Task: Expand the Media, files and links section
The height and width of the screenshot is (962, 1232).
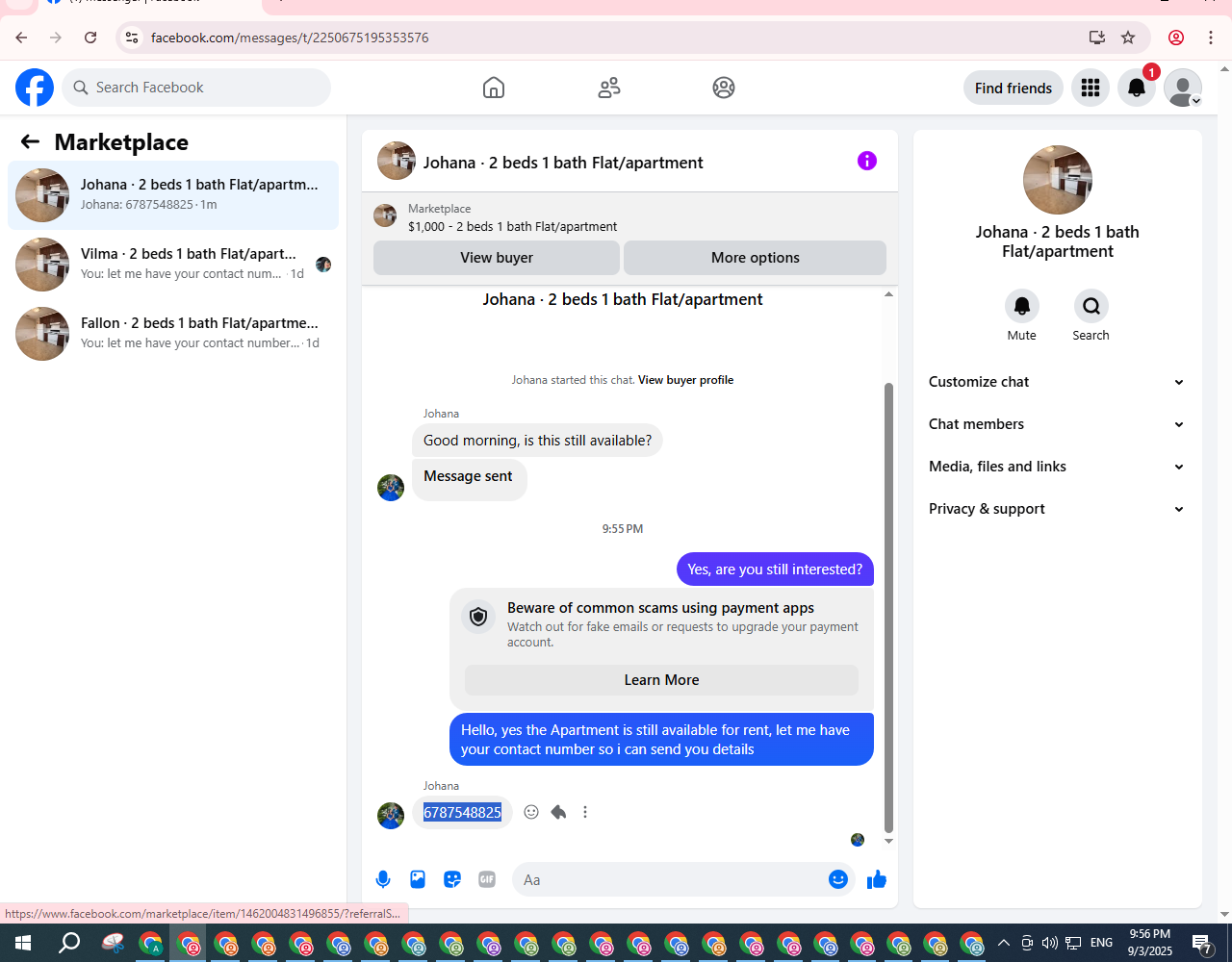Action: tap(1058, 467)
